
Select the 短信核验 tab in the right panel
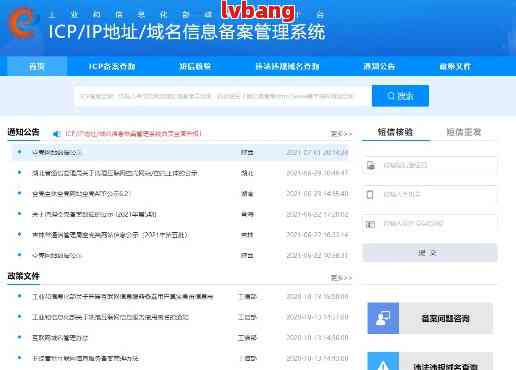pos(396,132)
